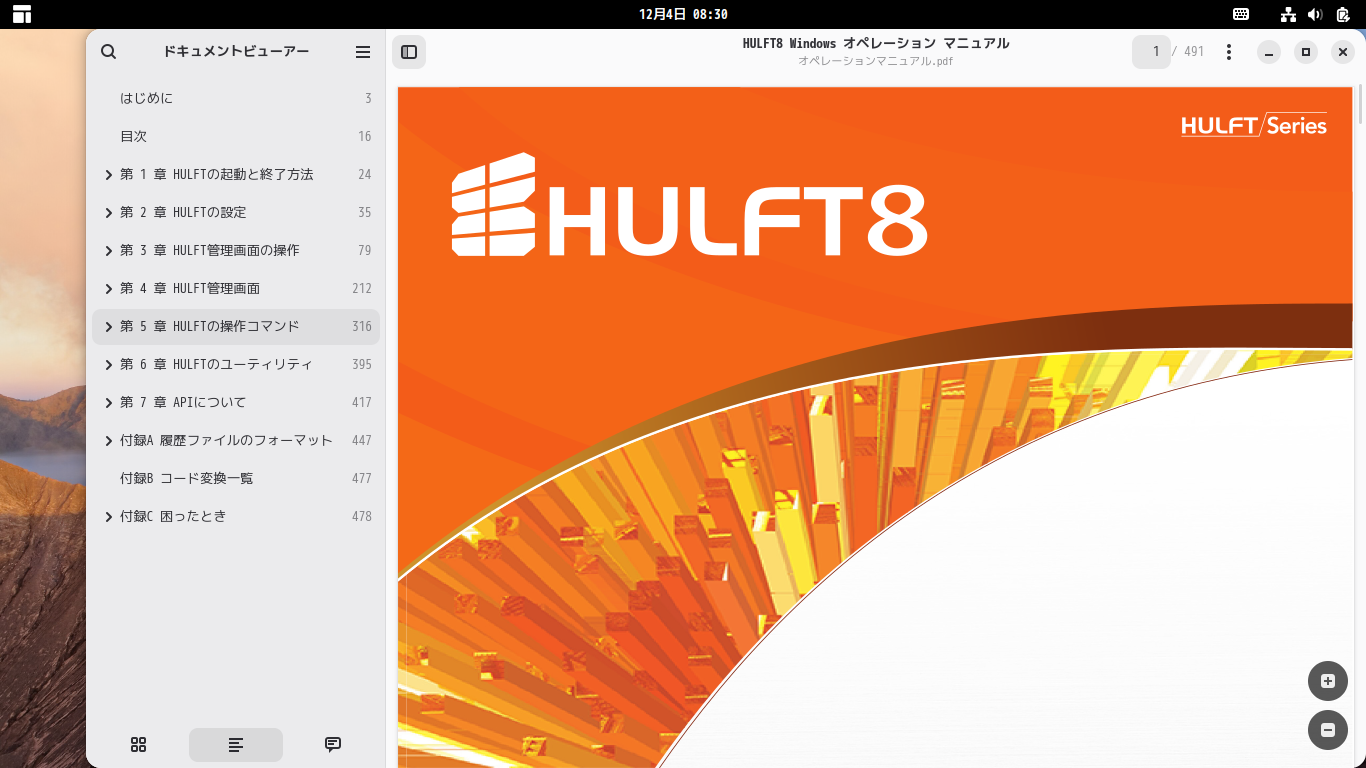
Task: Expand 第 3 章 HULFT管理画面の操作 chevron
Action: click(x=109, y=251)
